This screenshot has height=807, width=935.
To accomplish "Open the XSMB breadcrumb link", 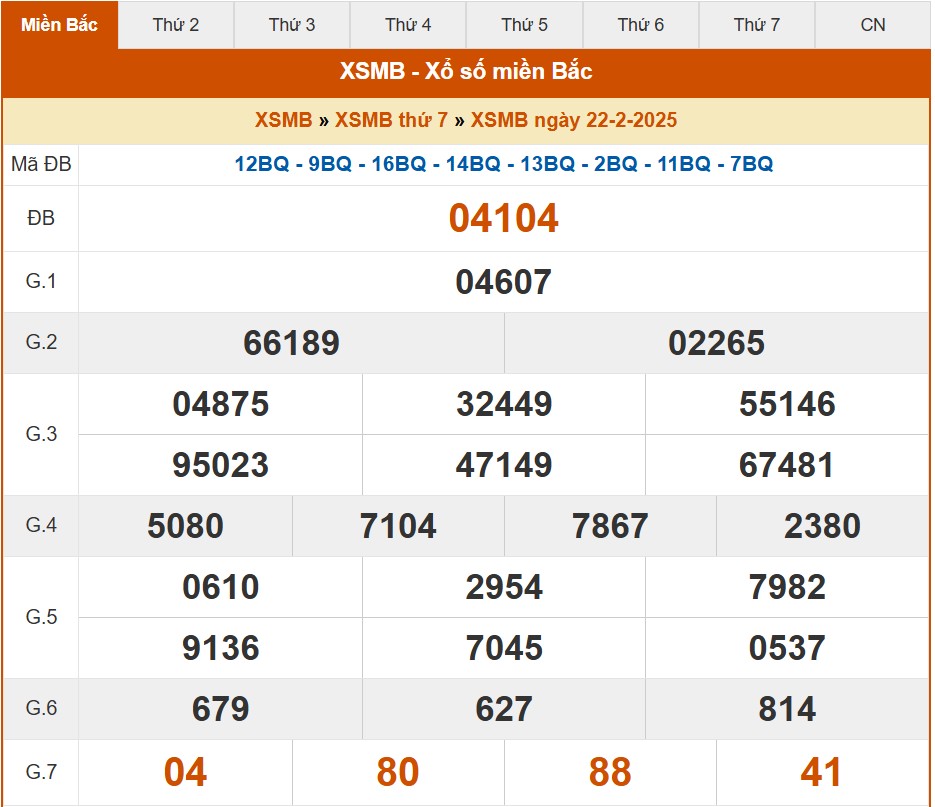I will tap(283, 120).
